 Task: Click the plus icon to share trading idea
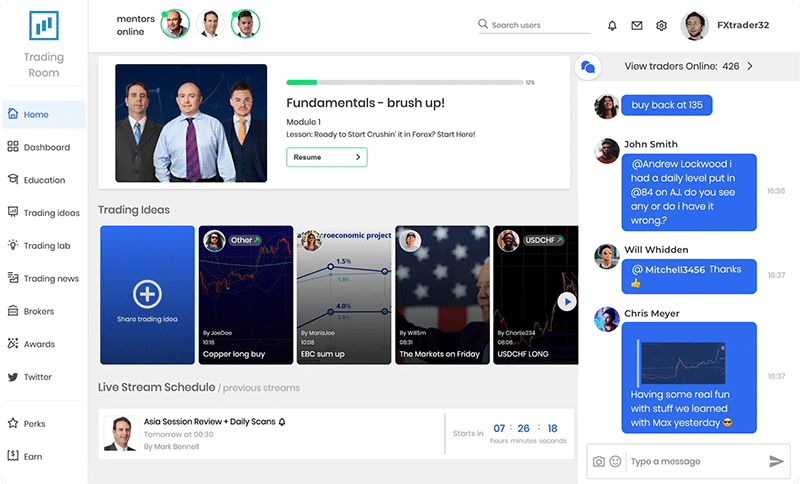147,293
